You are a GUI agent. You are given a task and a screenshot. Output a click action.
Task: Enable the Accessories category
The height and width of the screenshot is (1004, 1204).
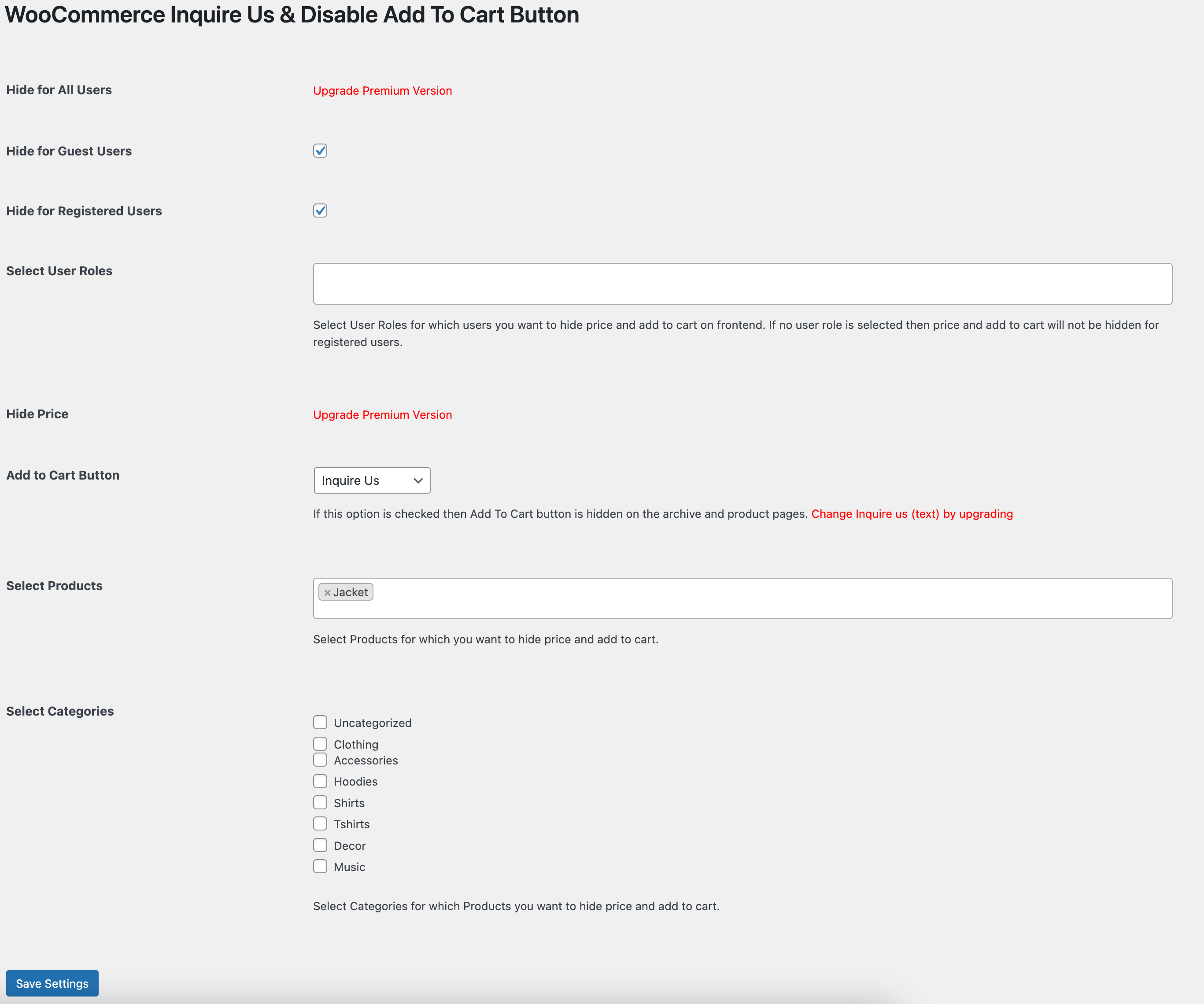click(321, 759)
